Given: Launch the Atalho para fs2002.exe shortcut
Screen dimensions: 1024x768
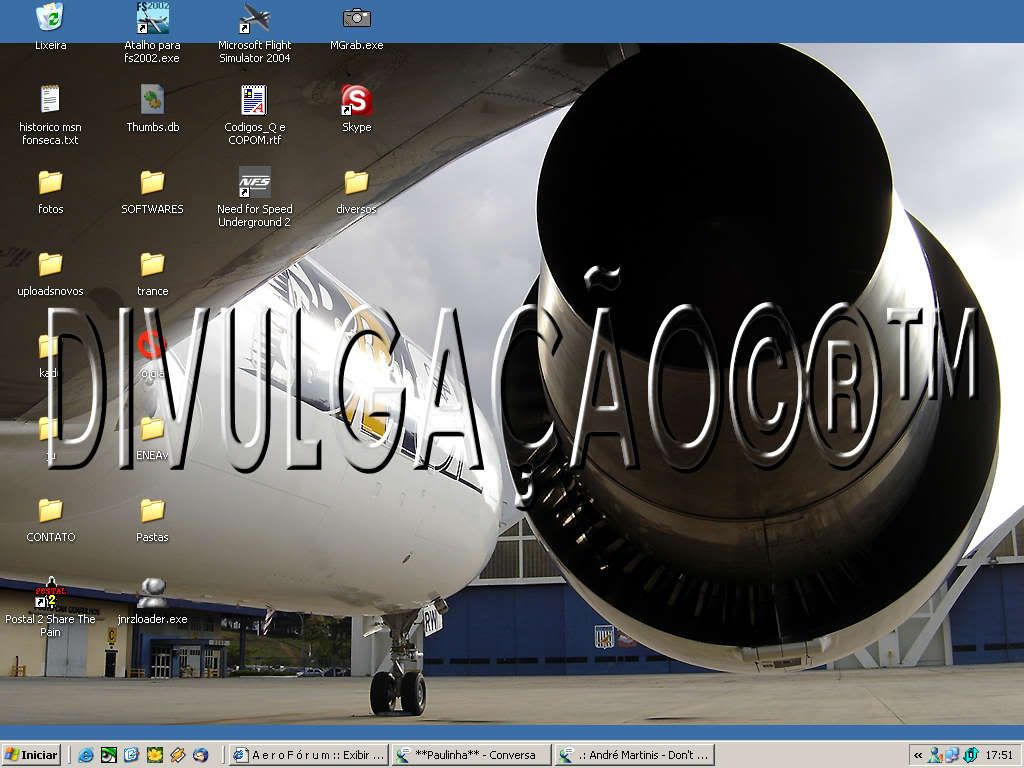Looking at the screenshot, I should [x=152, y=18].
